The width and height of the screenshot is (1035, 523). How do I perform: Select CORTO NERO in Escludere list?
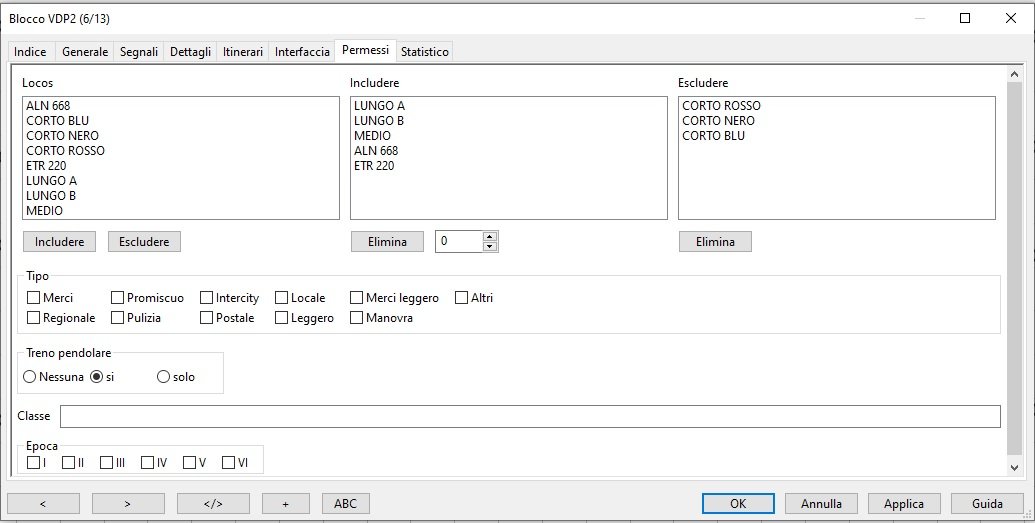click(718, 121)
